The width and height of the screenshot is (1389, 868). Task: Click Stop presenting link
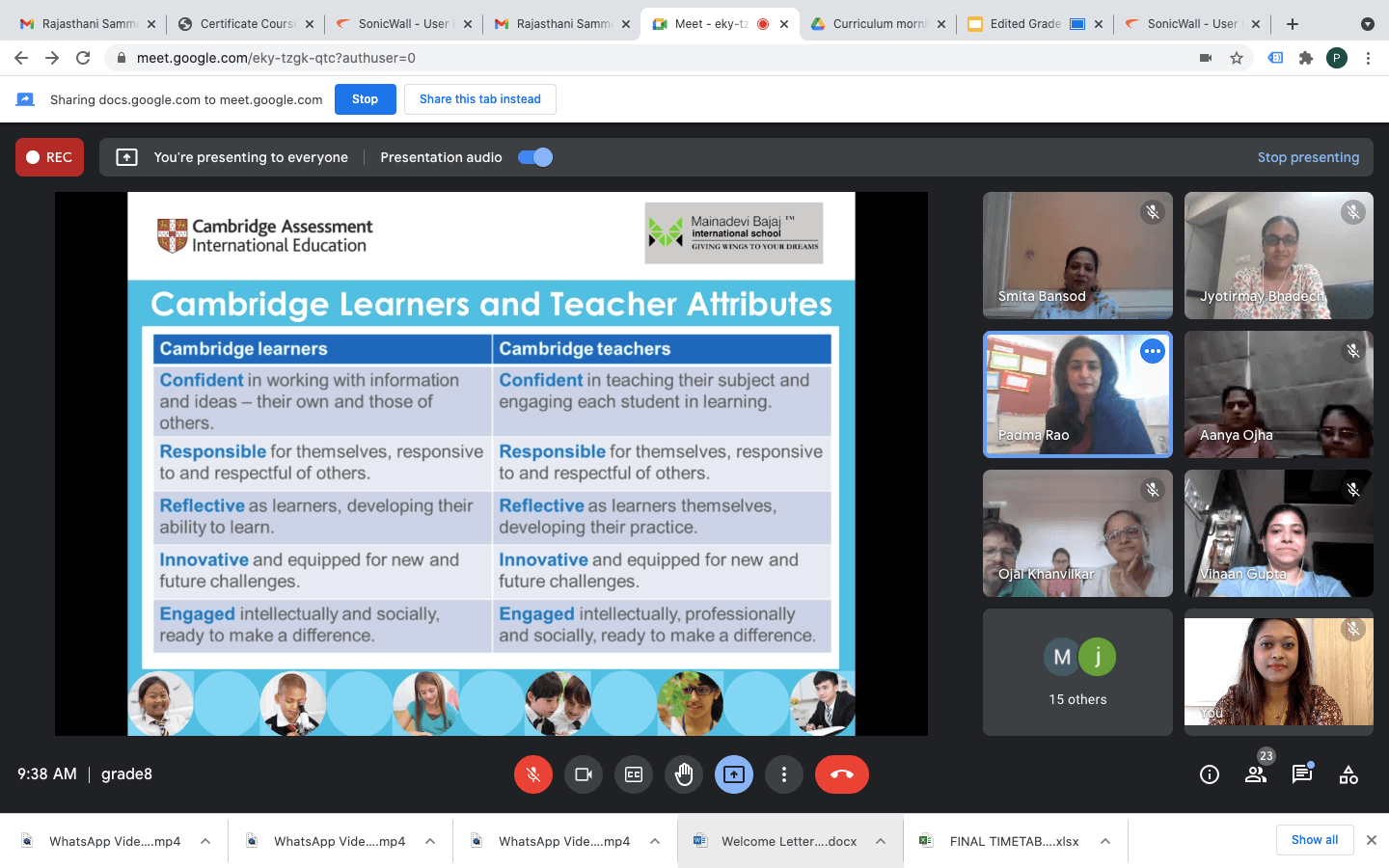tap(1308, 157)
